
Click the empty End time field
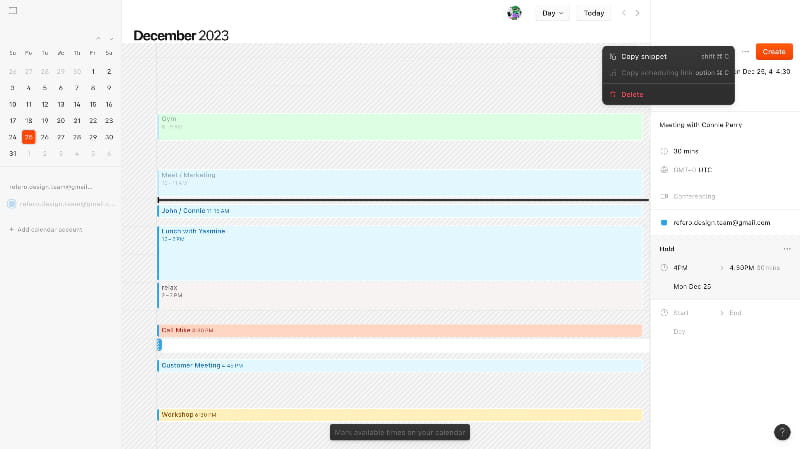pyautogui.click(x=735, y=313)
